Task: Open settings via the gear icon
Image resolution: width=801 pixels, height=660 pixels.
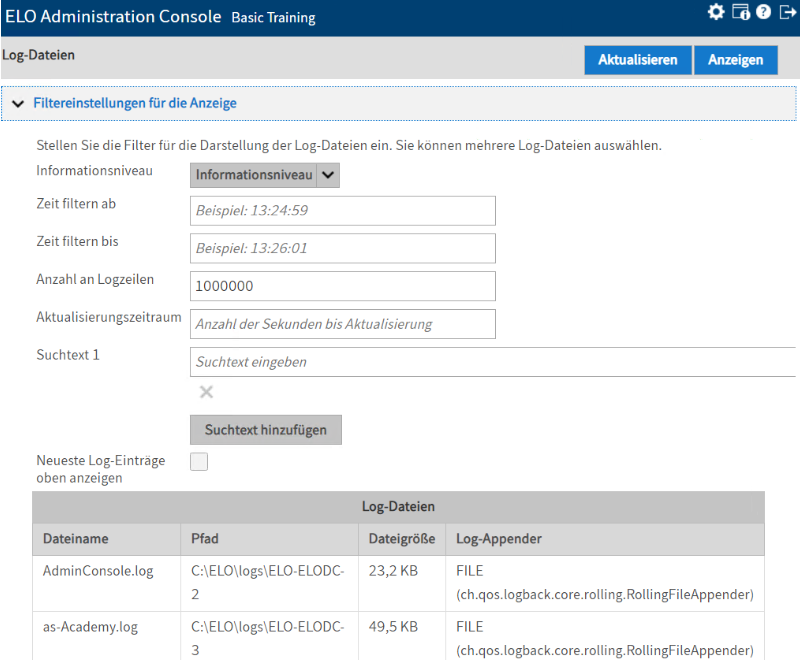Action: click(715, 12)
